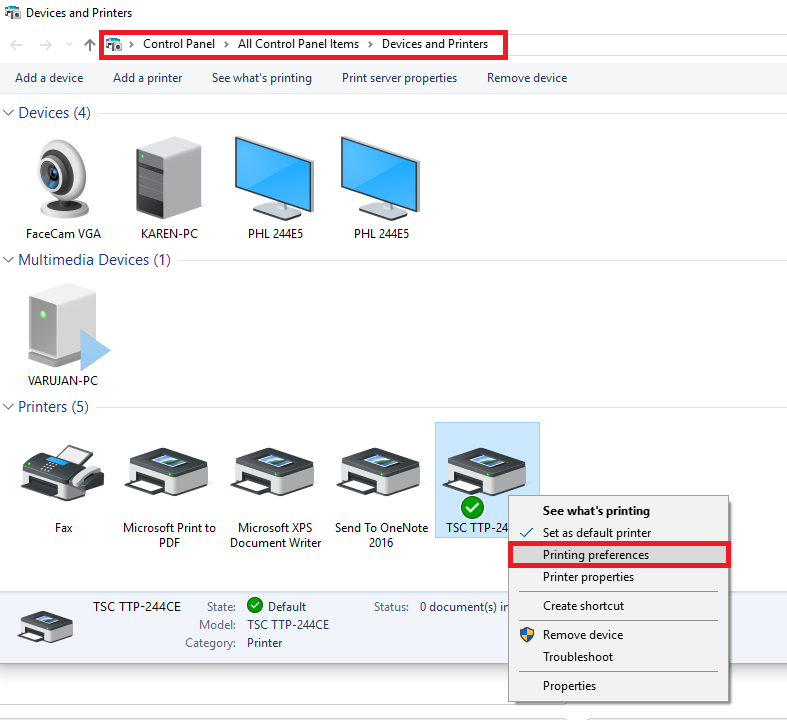Click Print server properties toolbar button
Viewport: 787px width, 720px height.
point(400,78)
